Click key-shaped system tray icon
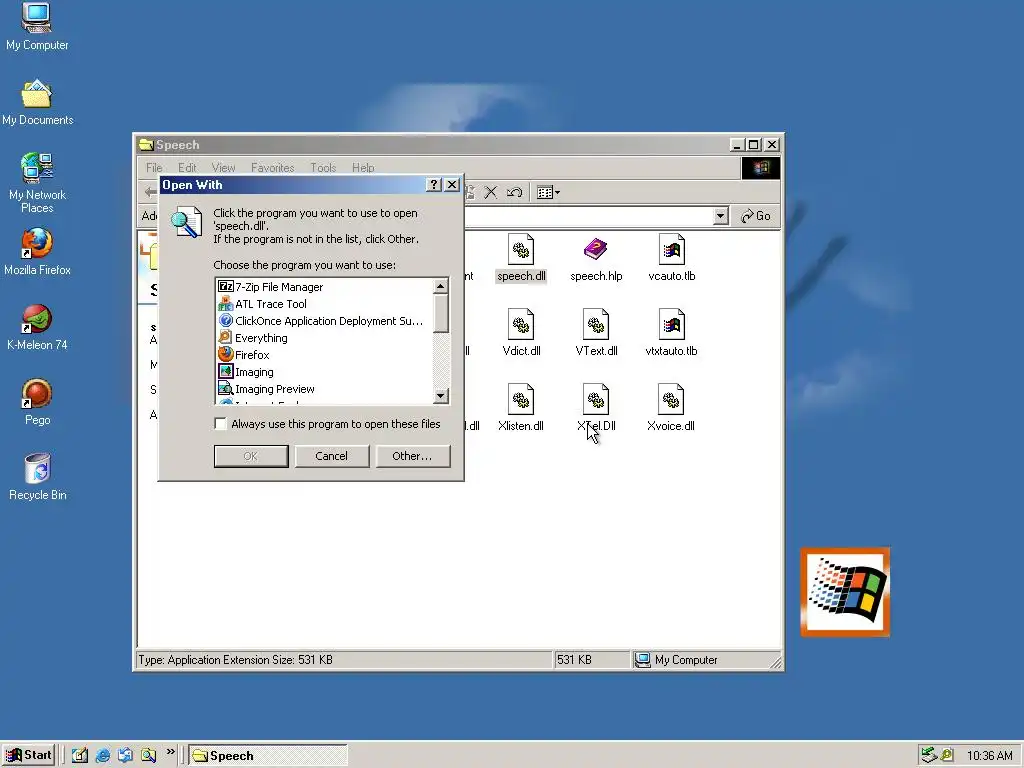 coord(947,755)
